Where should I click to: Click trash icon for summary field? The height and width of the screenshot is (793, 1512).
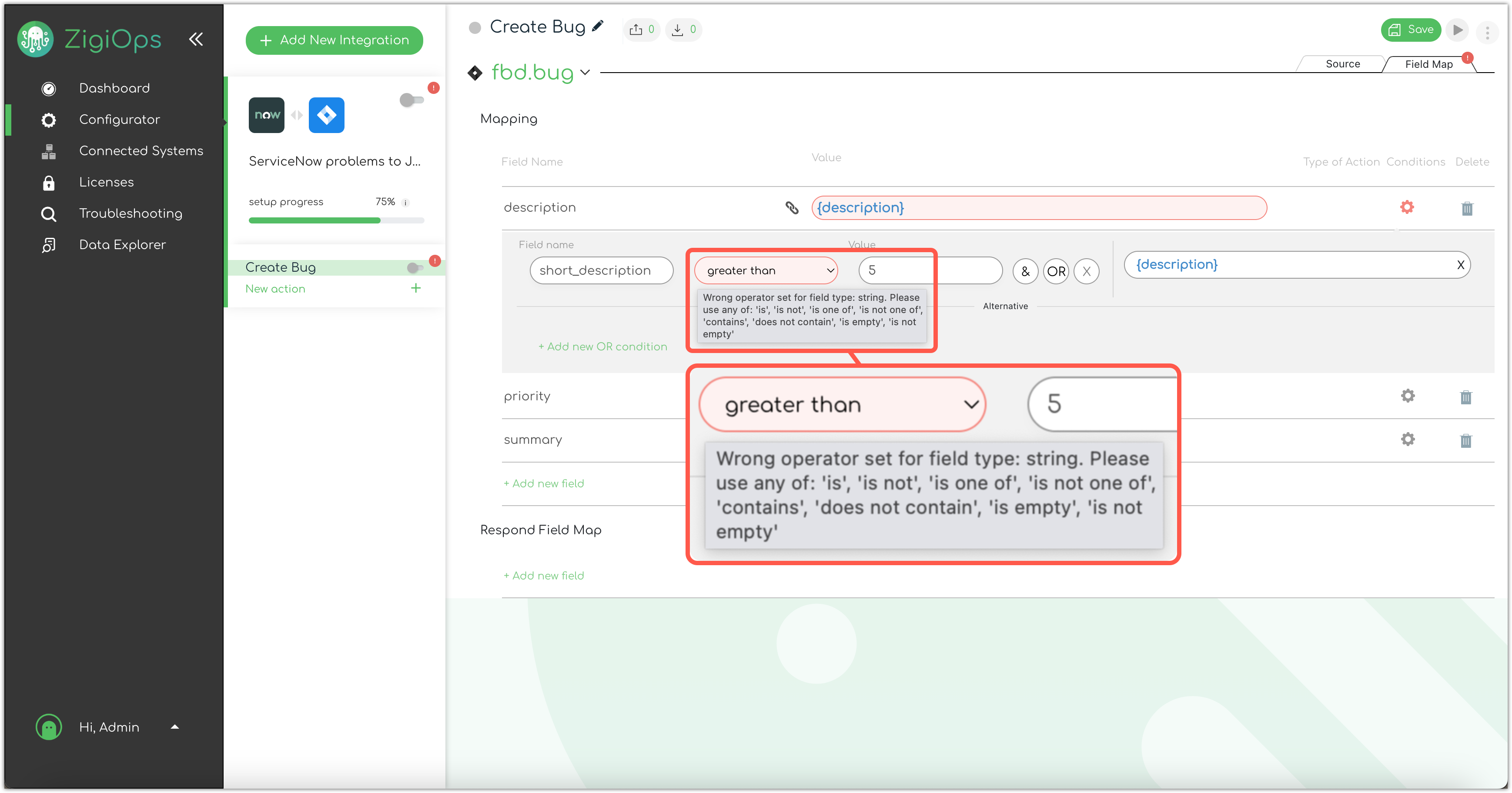(1465, 440)
